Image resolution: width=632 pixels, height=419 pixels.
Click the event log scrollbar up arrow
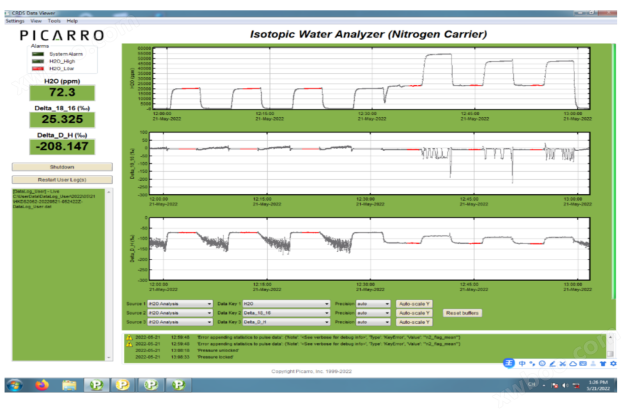click(x=610, y=337)
